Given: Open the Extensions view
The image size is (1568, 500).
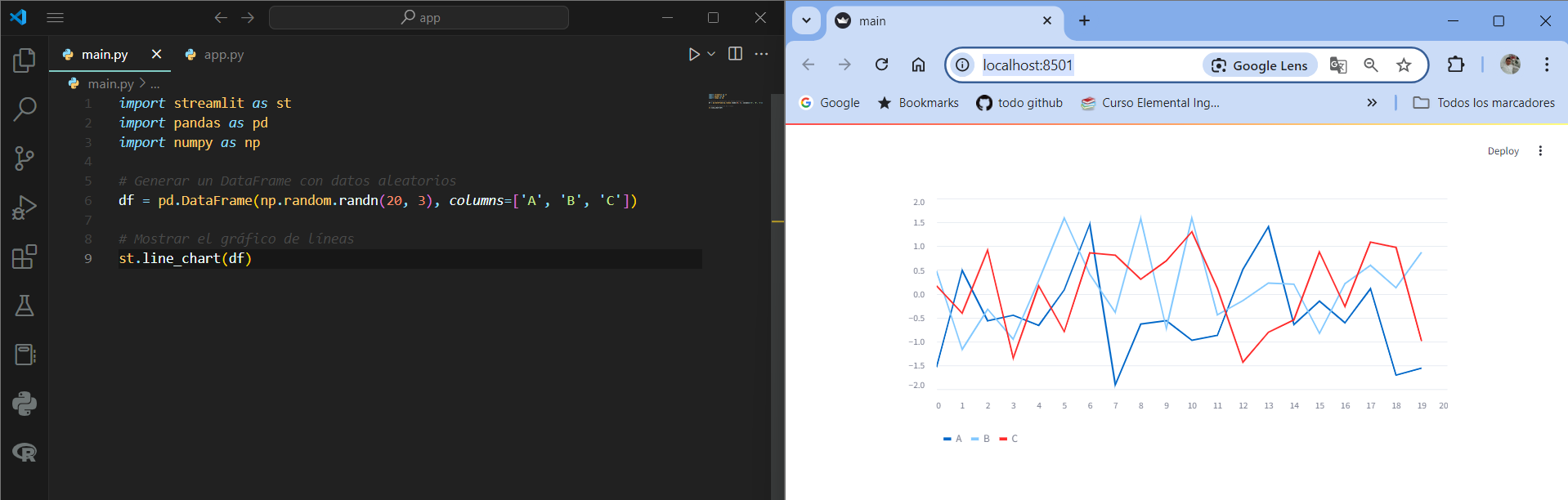Looking at the screenshot, I should tap(25, 257).
